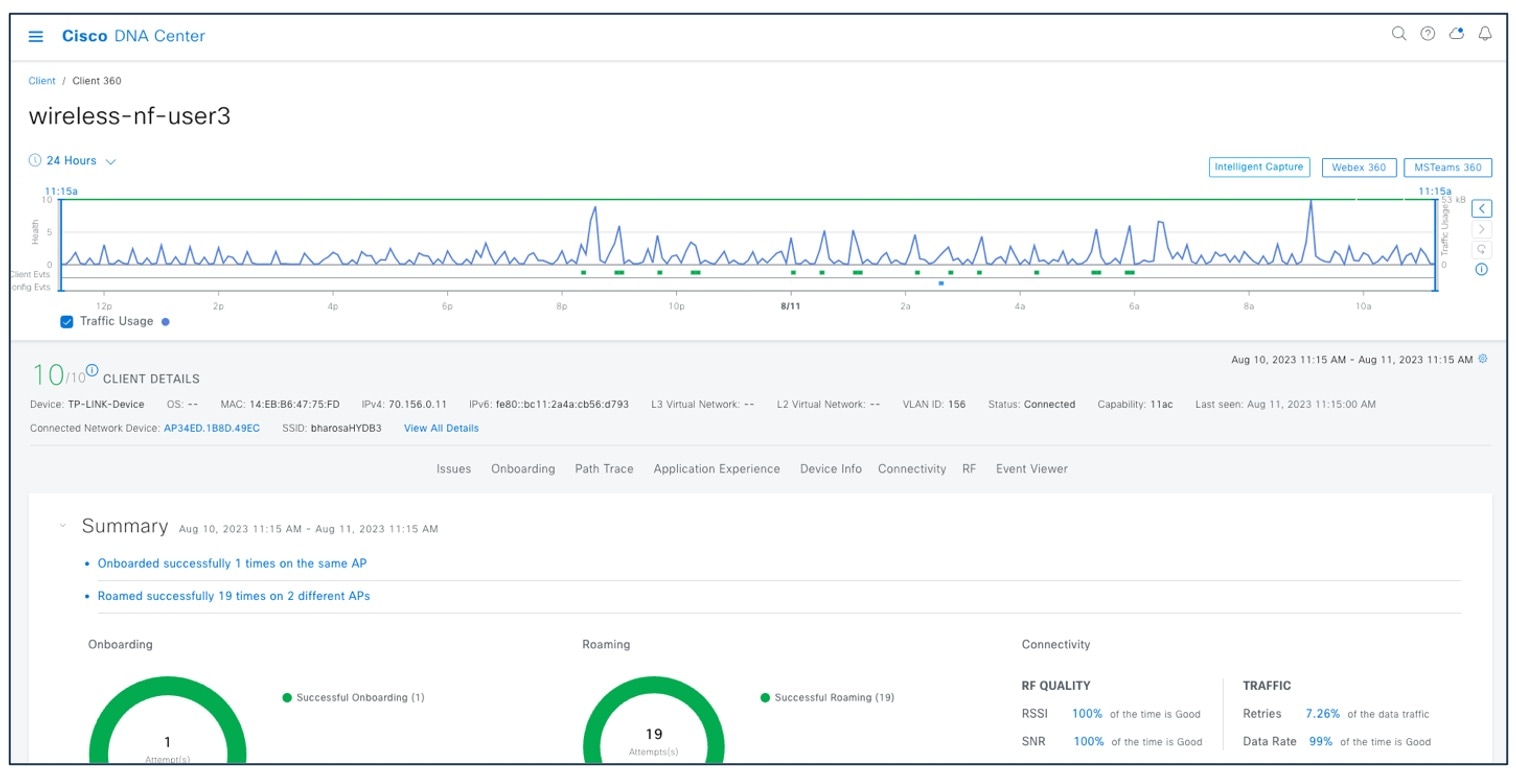
Task: Collapse the Summary section chevron
Action: (63, 525)
